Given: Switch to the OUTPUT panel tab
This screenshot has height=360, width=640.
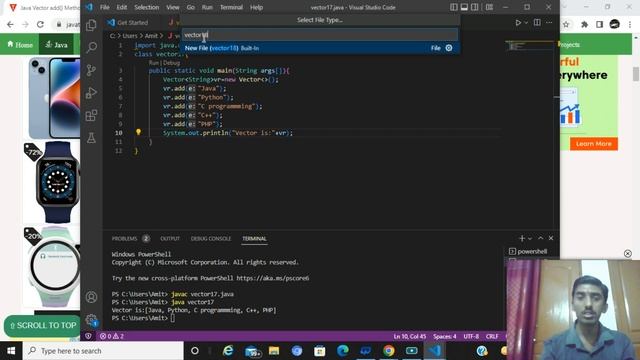Looking at the screenshot, I should (170, 239).
